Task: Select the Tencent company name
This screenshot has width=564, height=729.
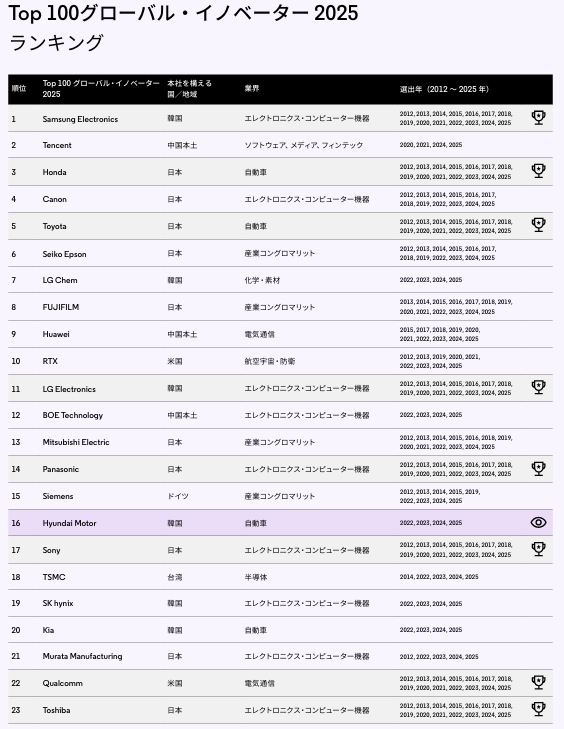Action: click(x=57, y=145)
